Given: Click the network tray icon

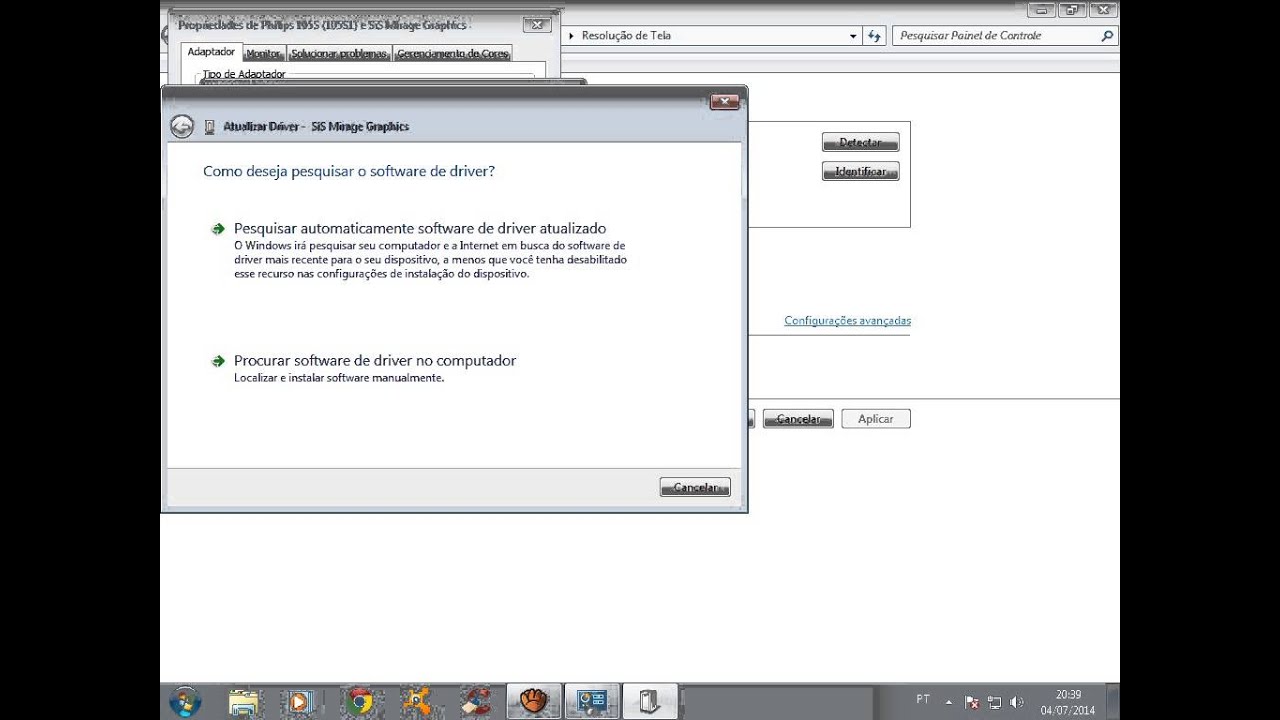Looking at the screenshot, I should pos(994,702).
